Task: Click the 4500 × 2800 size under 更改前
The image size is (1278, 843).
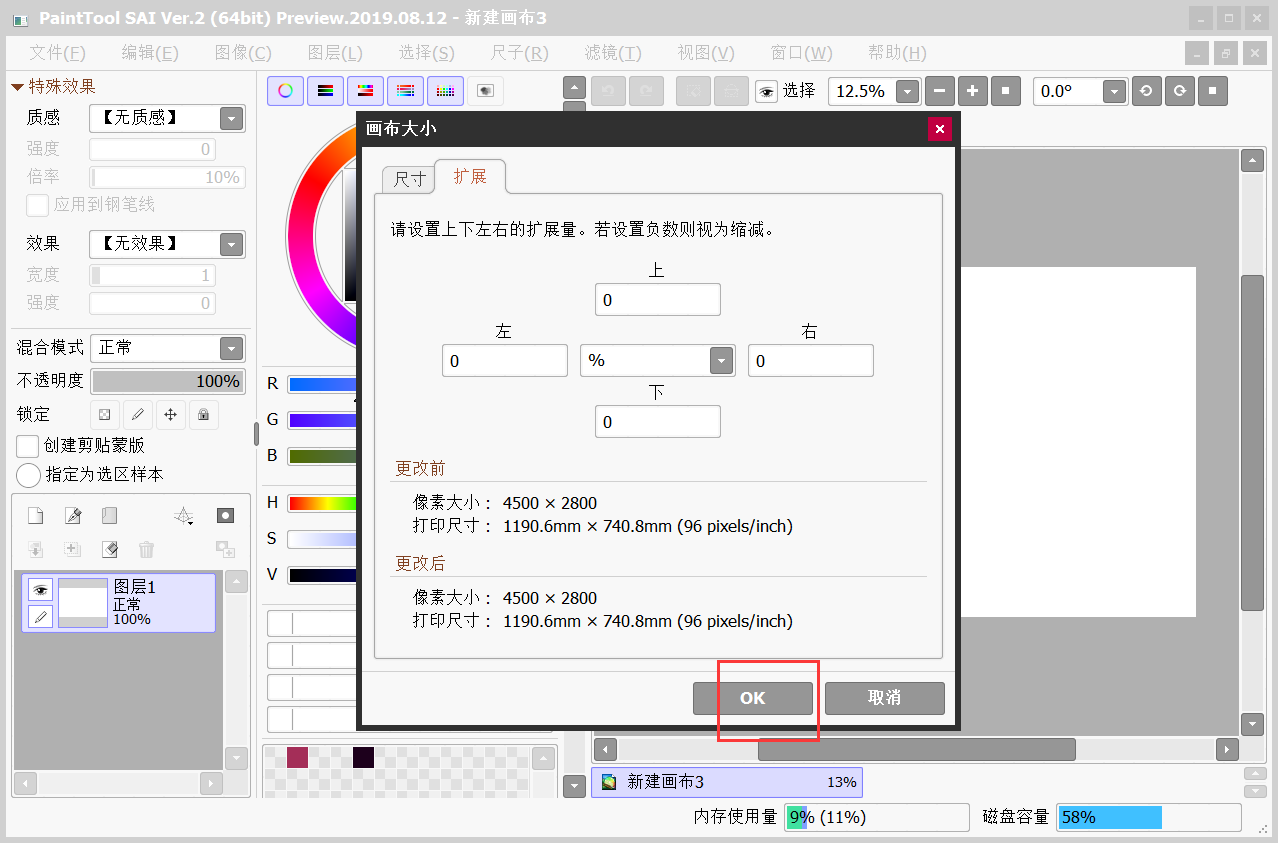Action: pos(550,503)
